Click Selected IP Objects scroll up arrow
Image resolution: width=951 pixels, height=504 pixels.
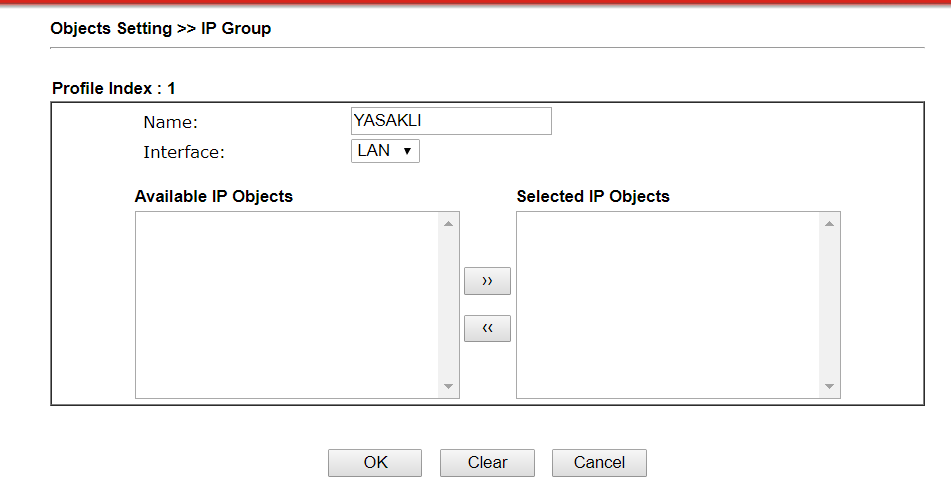[x=829, y=222]
